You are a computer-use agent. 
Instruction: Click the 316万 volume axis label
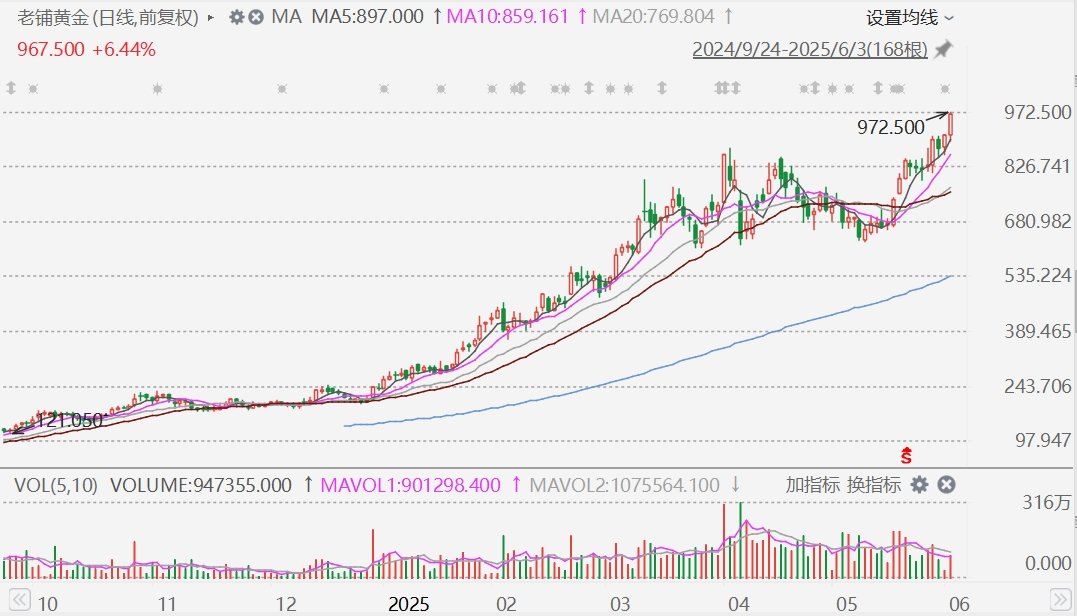tap(1046, 503)
